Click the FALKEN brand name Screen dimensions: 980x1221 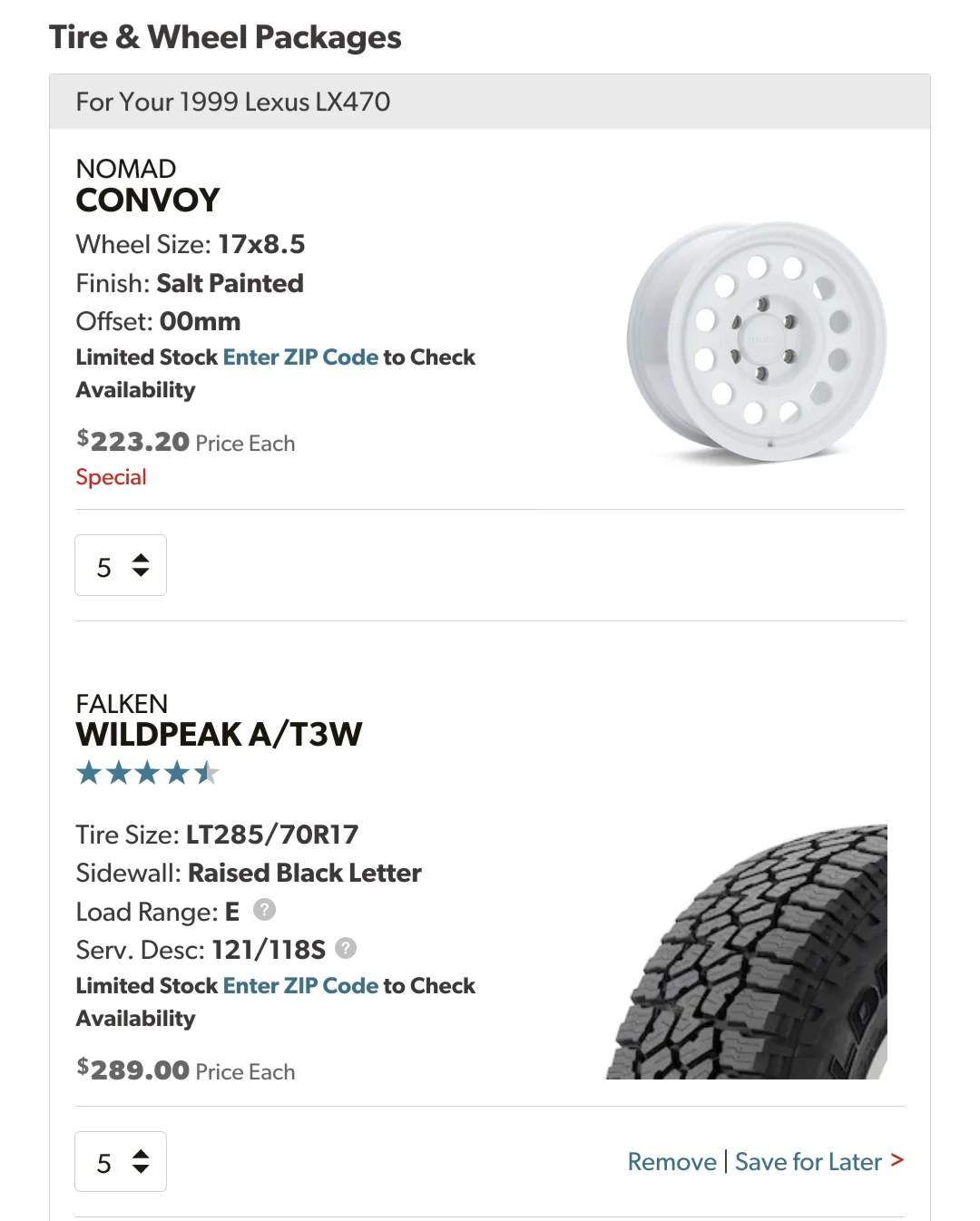[x=122, y=704]
